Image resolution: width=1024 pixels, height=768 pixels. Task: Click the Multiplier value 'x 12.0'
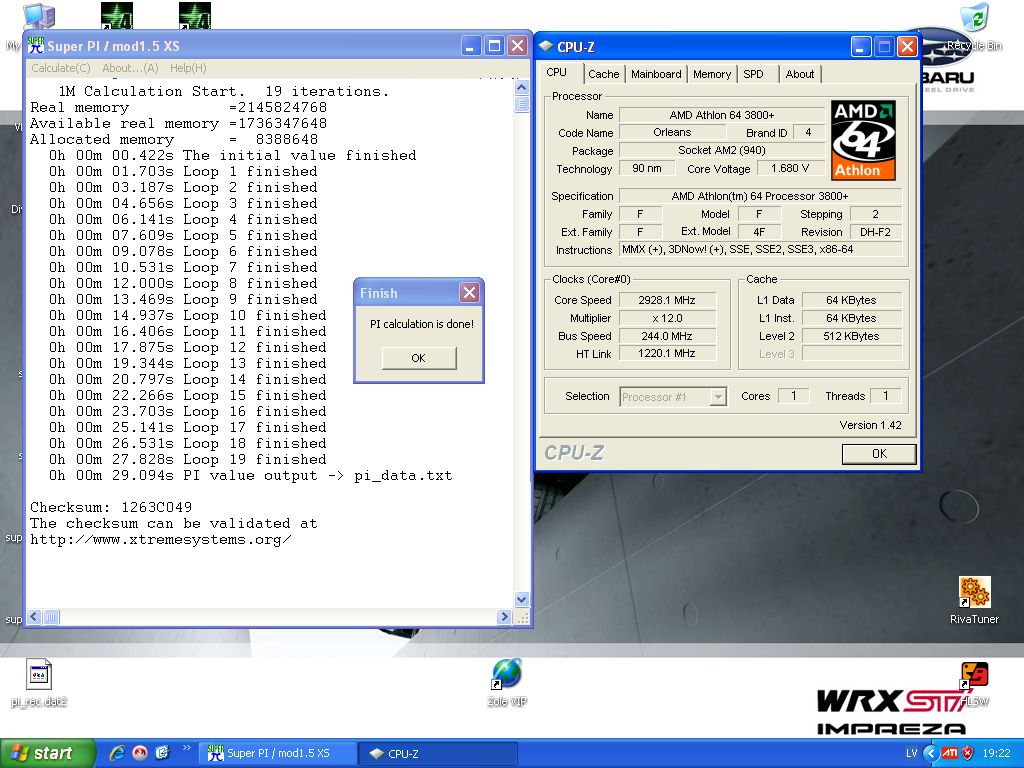pyautogui.click(x=667, y=318)
